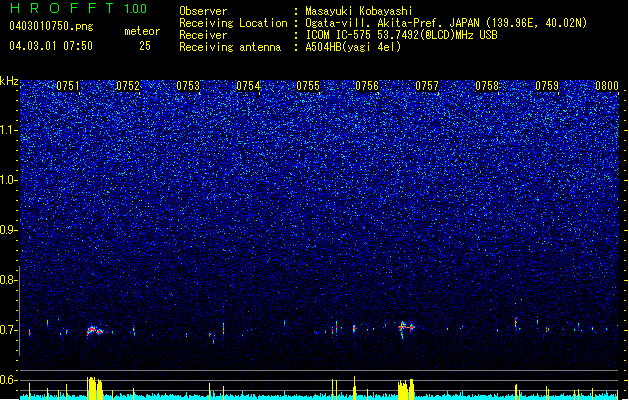Click the Observer label
Image resolution: width=629 pixels, height=400 pixels.
point(203,11)
